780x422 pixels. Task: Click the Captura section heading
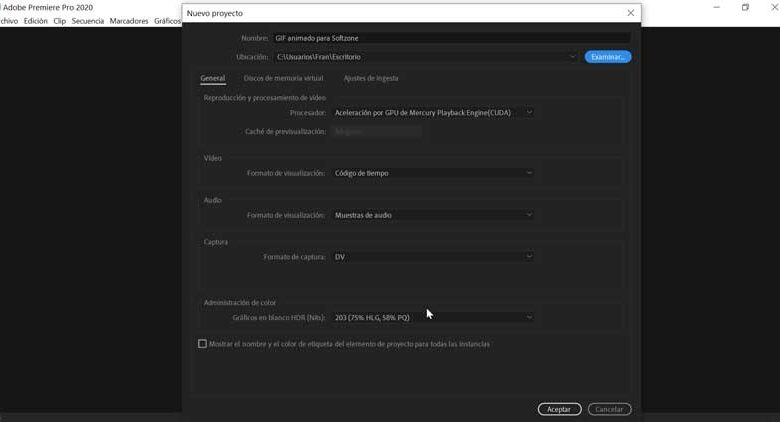tap(215, 242)
